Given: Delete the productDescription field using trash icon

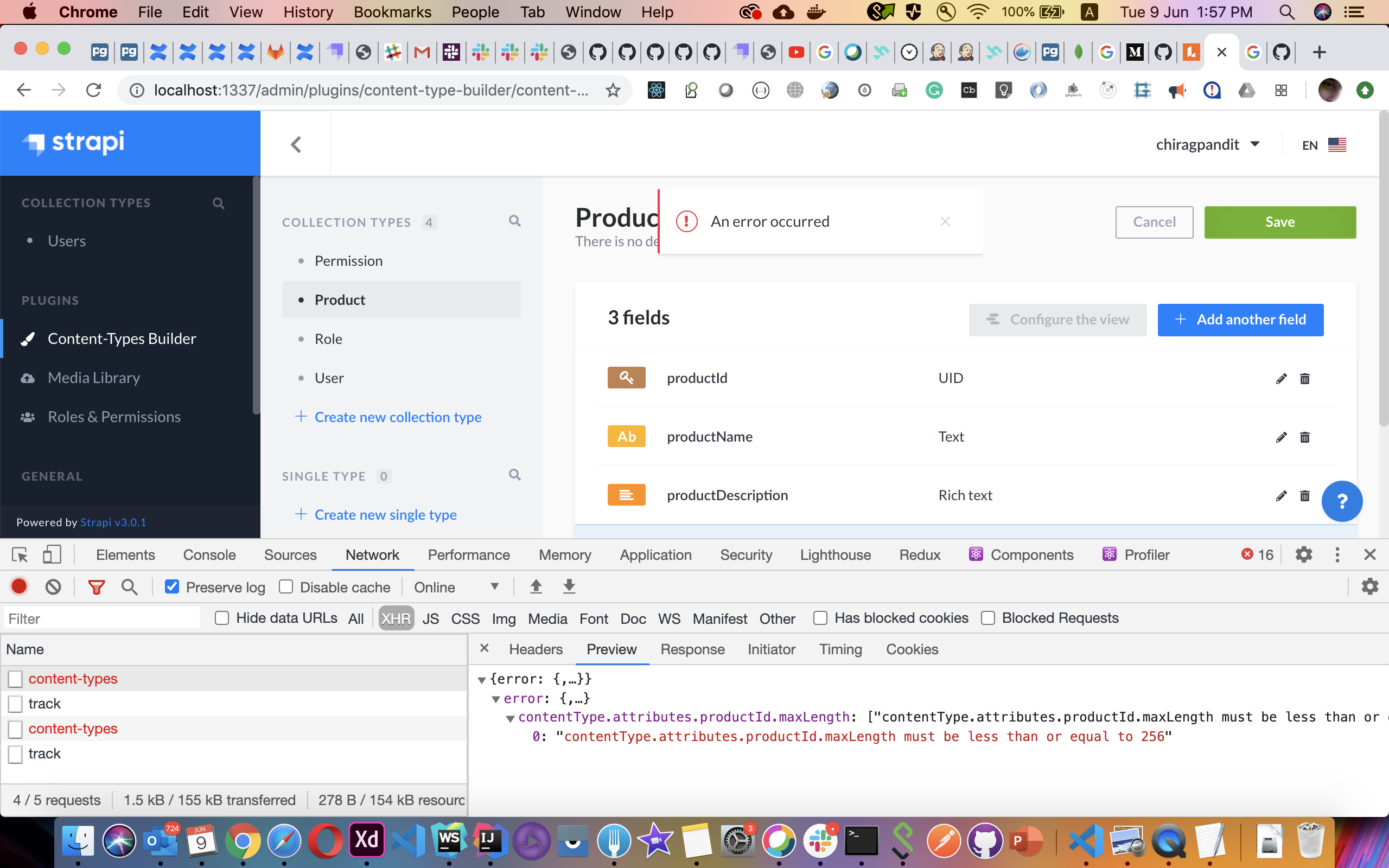Looking at the screenshot, I should point(1305,495).
